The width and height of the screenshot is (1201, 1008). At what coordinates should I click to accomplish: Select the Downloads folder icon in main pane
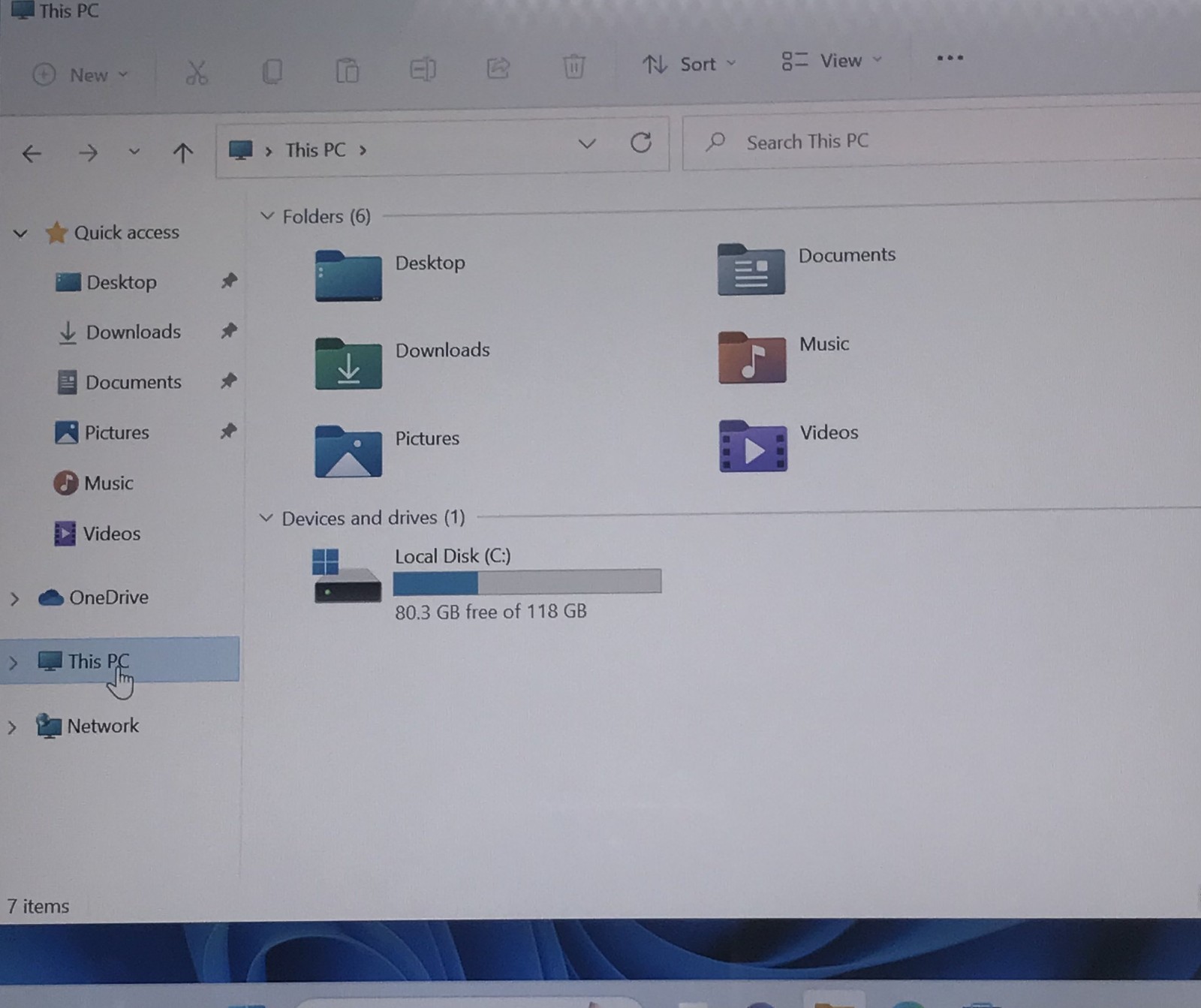(x=348, y=364)
